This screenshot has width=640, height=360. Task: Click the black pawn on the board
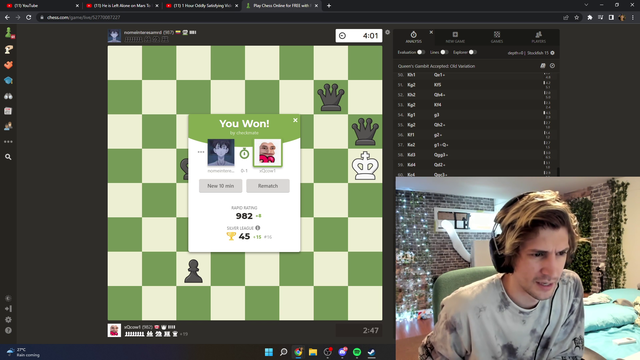pos(193,271)
